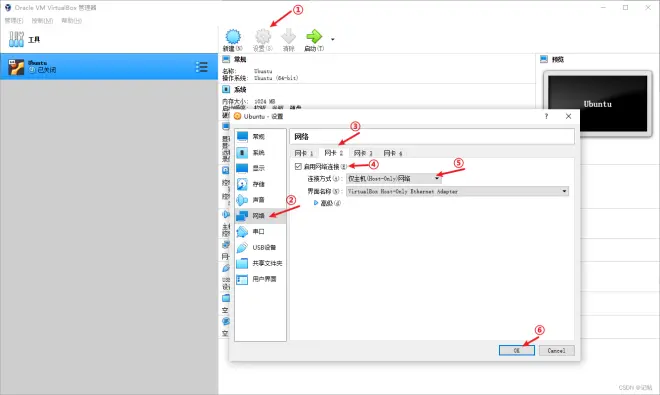Open the Attached to (连接方式) Host-Only dropdown
Screen dimensions: 660x395
(394, 179)
